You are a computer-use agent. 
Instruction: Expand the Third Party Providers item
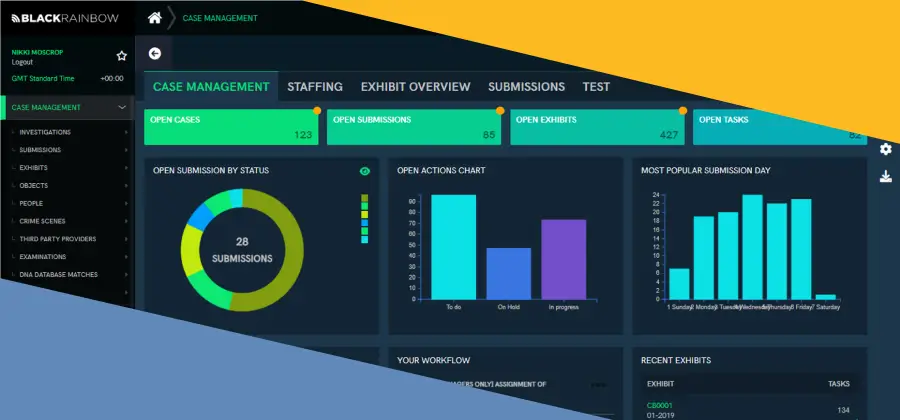[126, 240]
